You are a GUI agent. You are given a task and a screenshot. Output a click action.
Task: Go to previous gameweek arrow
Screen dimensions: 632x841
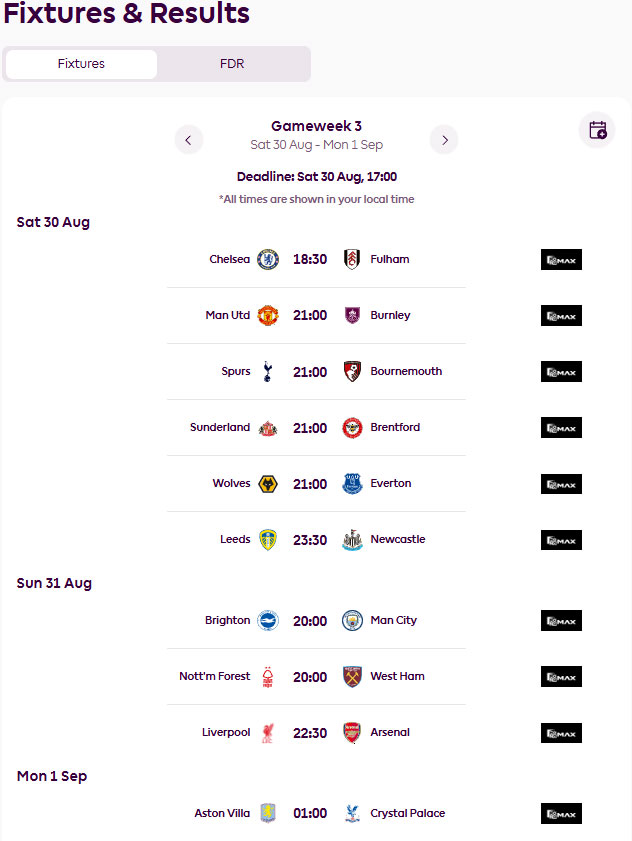tap(188, 140)
